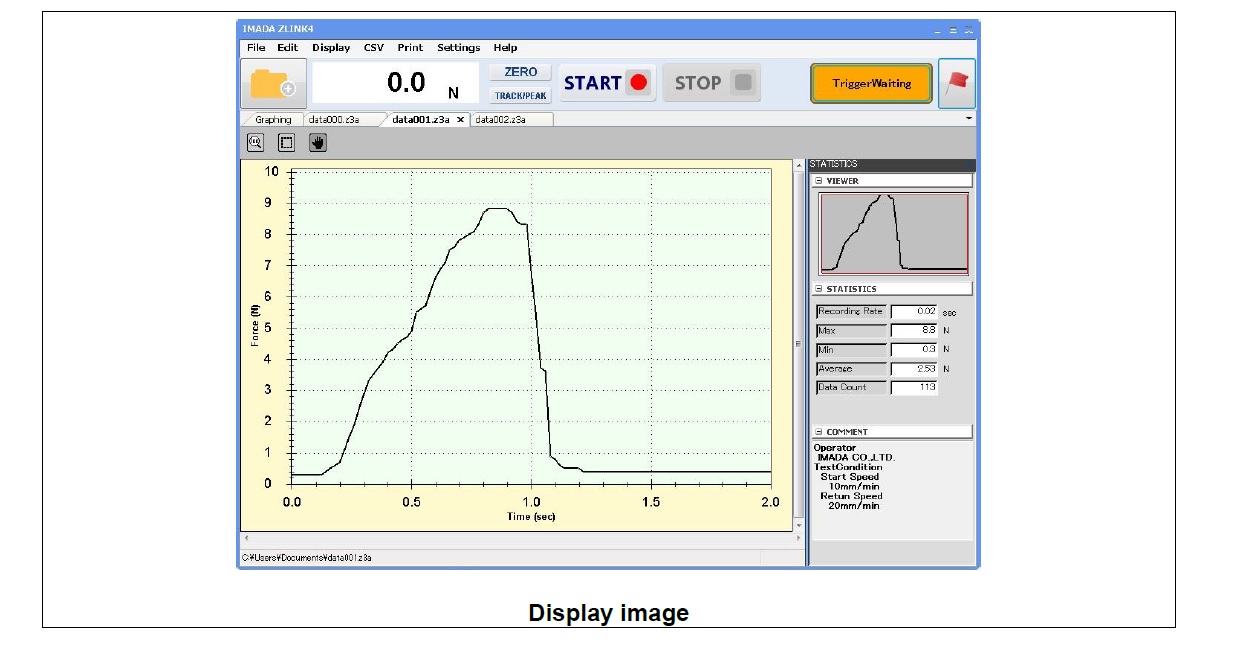Collapse the COMMENT section
The width and height of the screenshot is (1243, 647).
(819, 432)
